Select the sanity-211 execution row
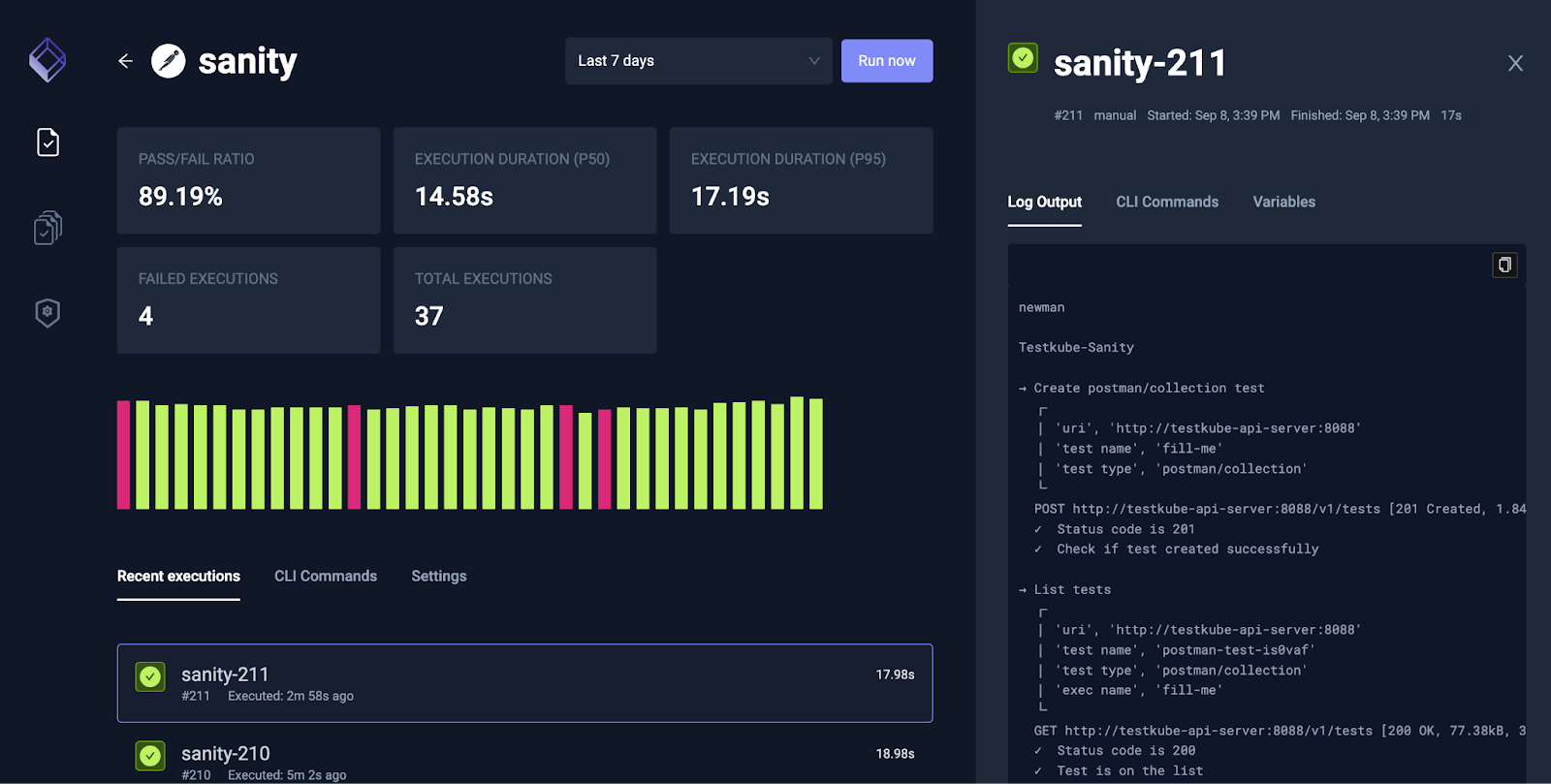1551x784 pixels. (x=524, y=683)
